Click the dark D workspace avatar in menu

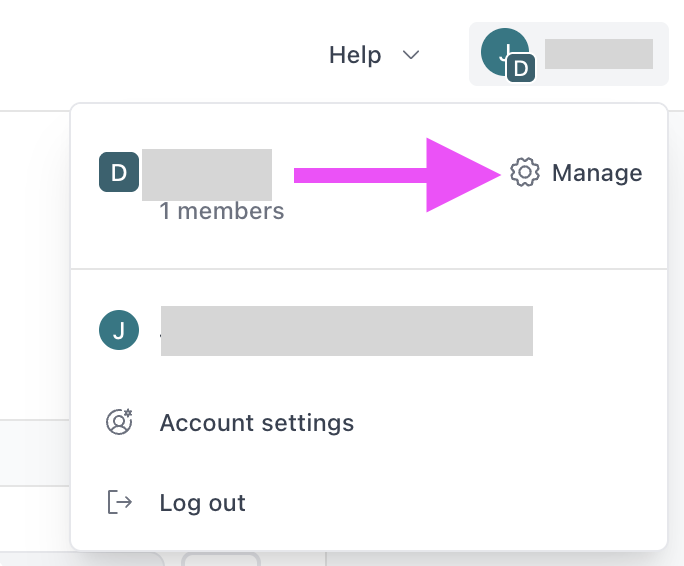tap(118, 172)
